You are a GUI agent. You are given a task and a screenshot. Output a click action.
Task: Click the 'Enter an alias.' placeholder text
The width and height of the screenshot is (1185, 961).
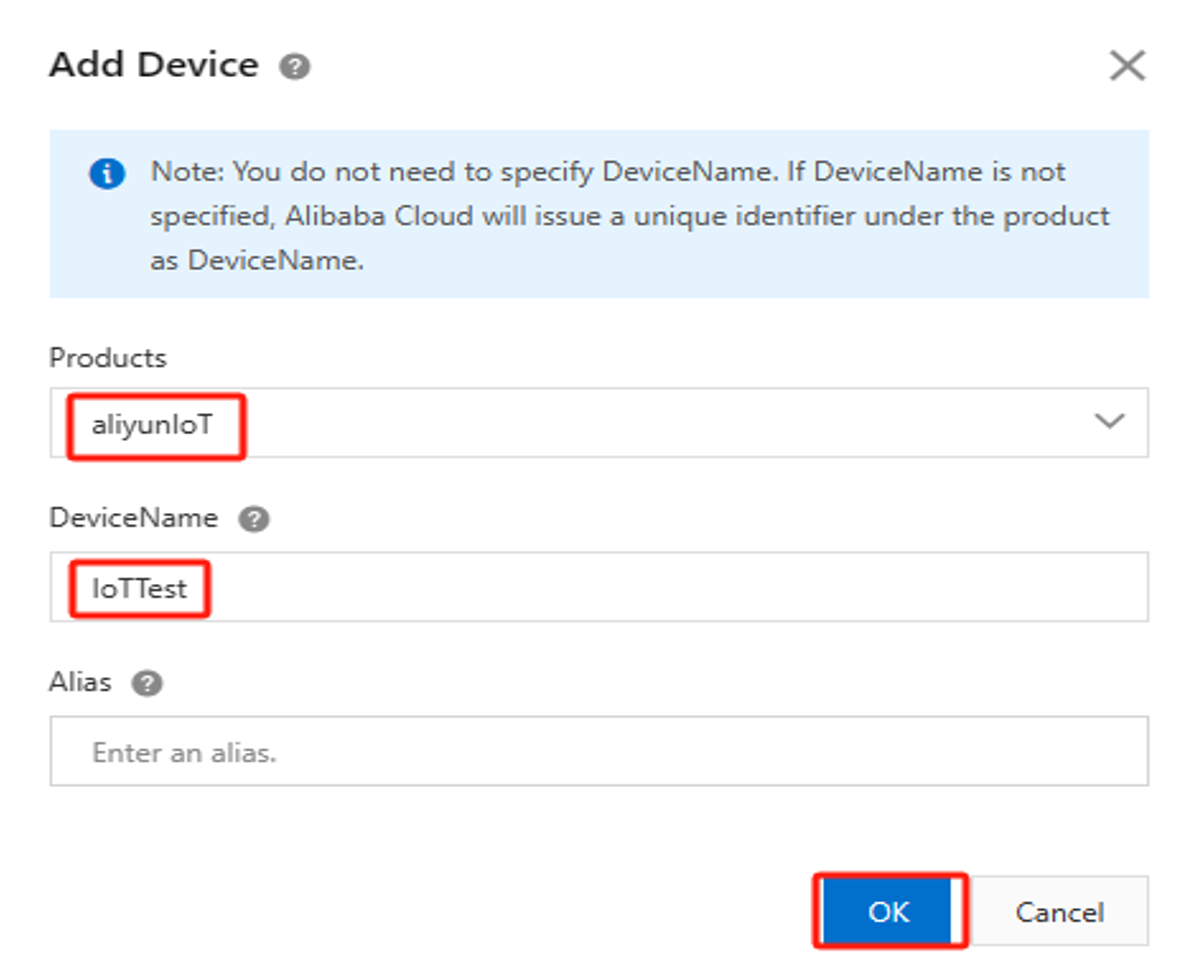tap(184, 752)
